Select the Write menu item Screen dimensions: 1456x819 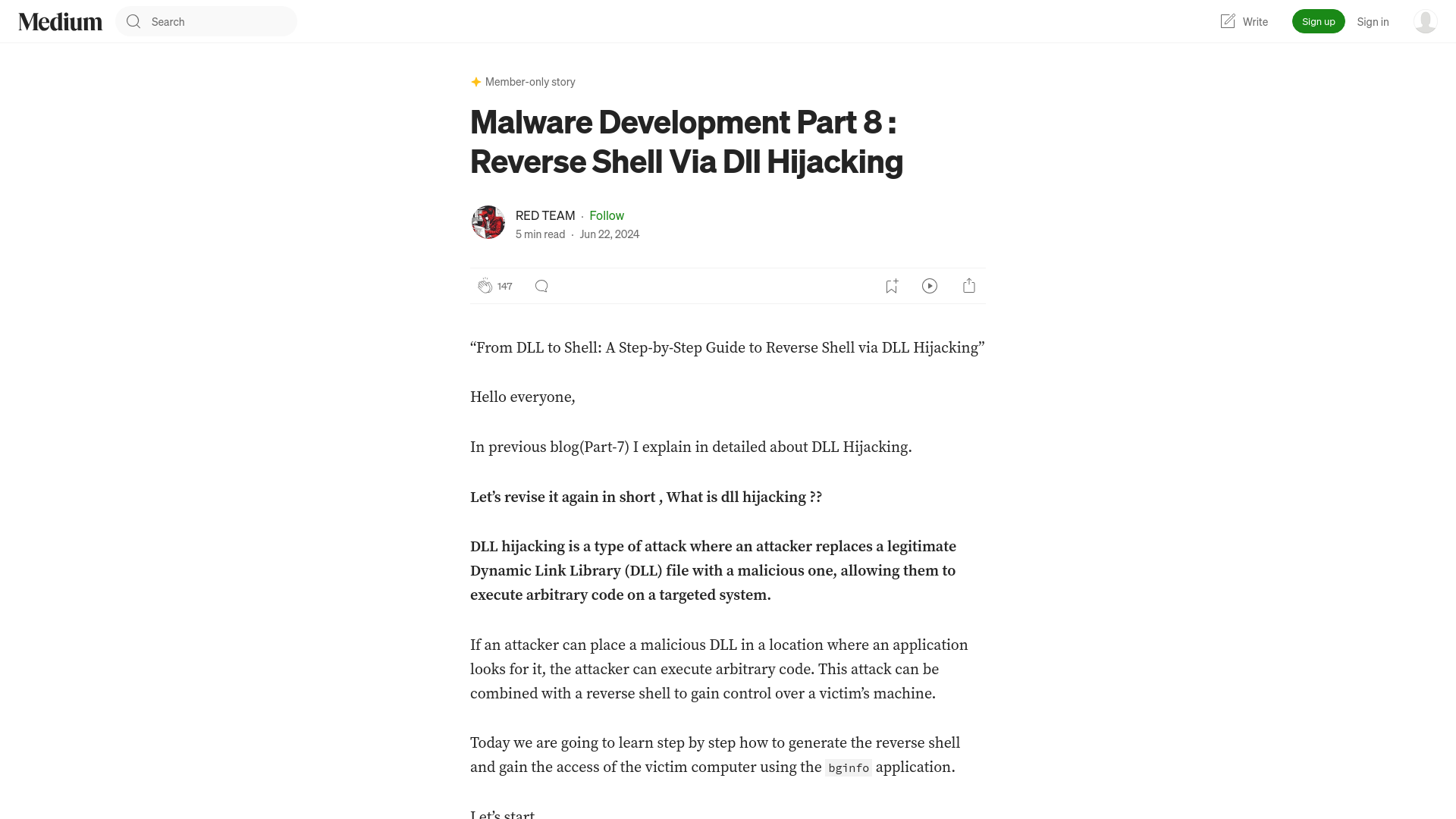tap(1243, 21)
